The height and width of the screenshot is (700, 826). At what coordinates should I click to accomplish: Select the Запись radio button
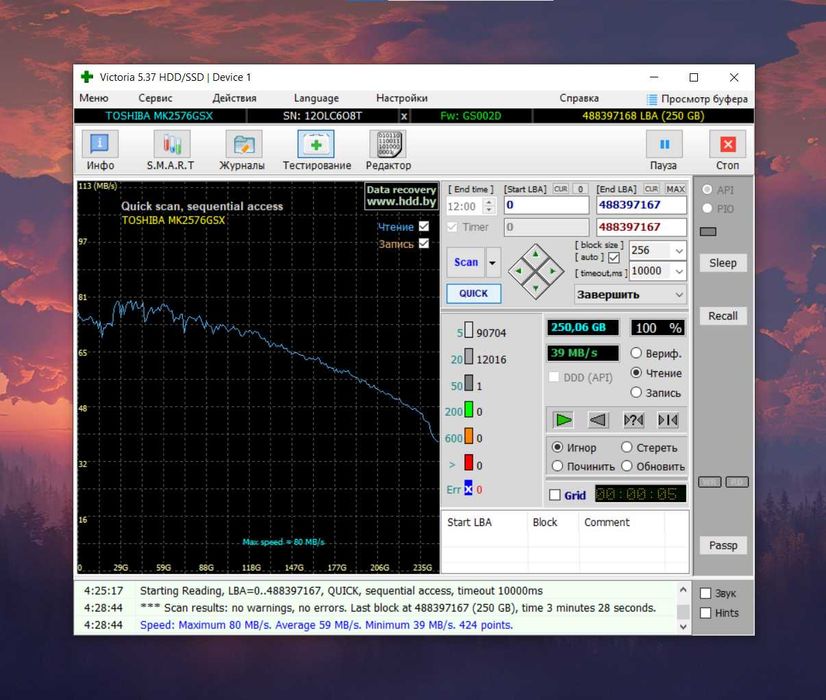[636, 392]
